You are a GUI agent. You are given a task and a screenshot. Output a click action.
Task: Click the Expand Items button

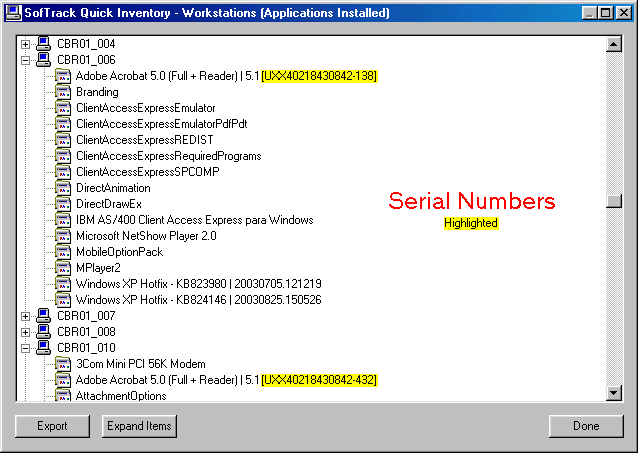click(x=138, y=426)
